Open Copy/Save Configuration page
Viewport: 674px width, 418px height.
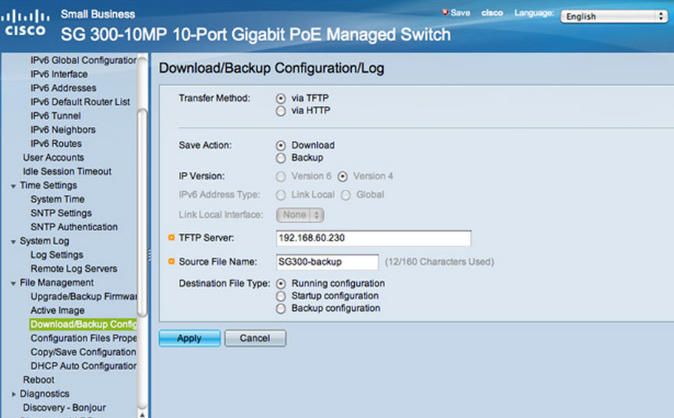pos(83,352)
